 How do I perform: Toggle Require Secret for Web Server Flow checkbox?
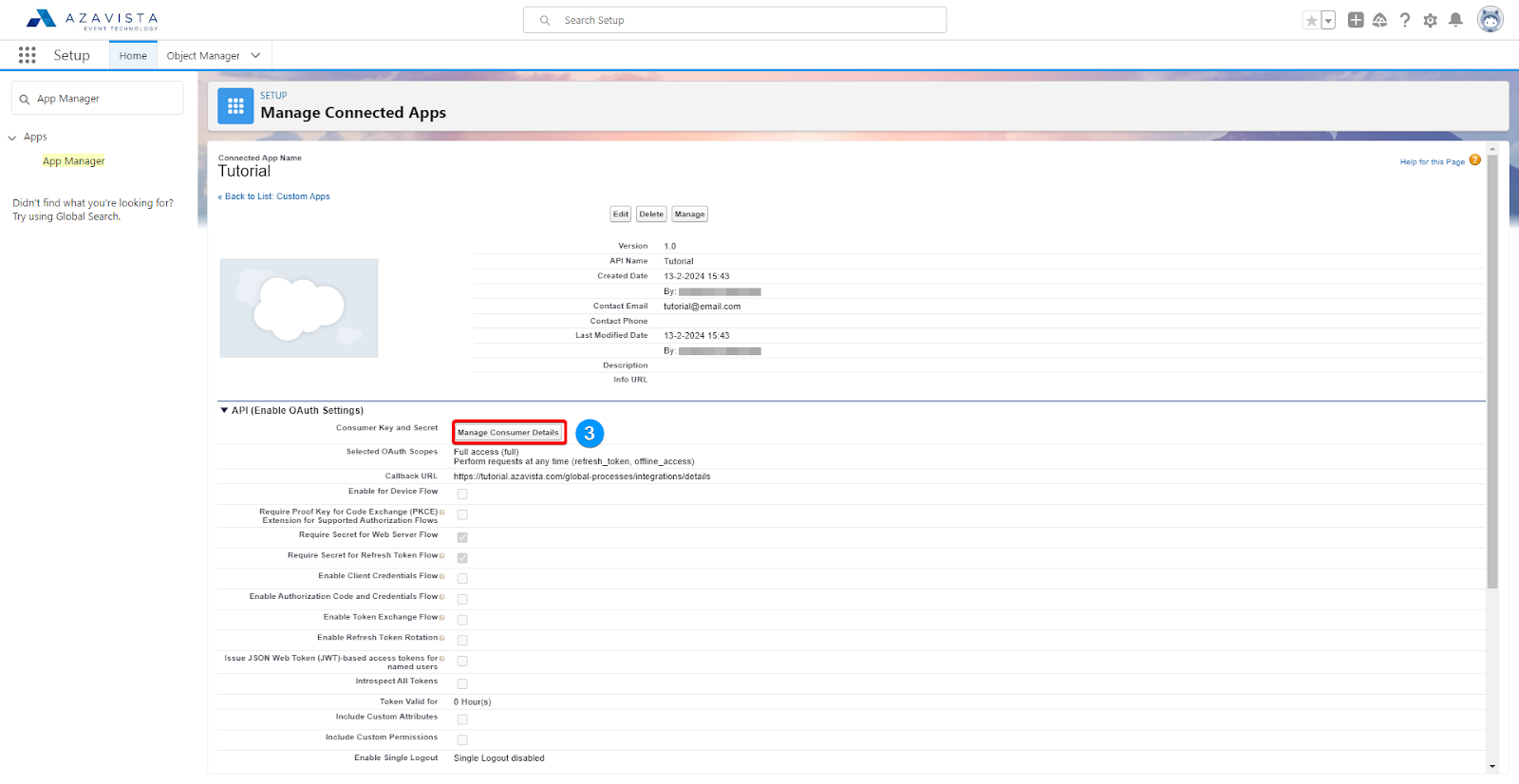[462, 537]
